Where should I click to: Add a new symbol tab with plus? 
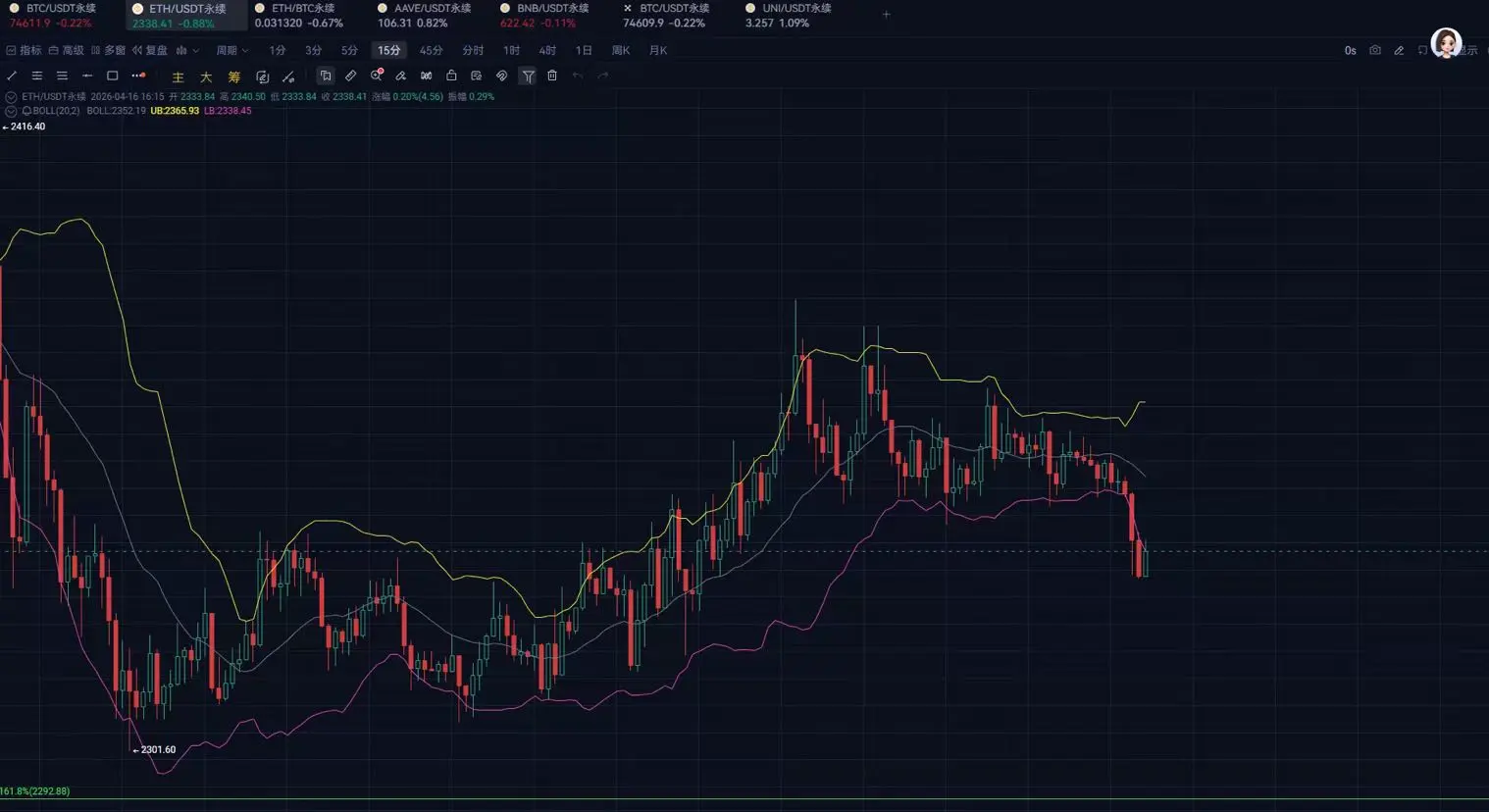click(887, 14)
